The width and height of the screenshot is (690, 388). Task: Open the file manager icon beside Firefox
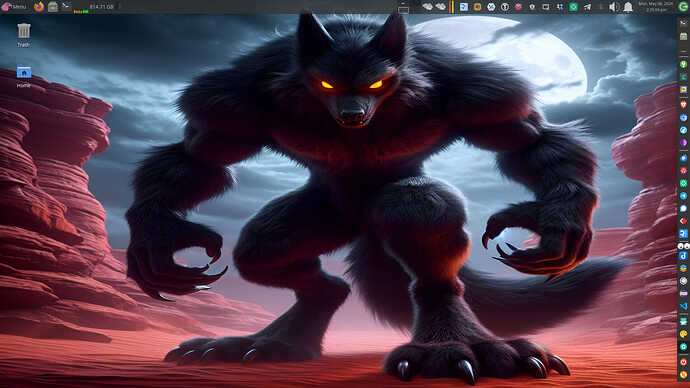click(x=53, y=7)
